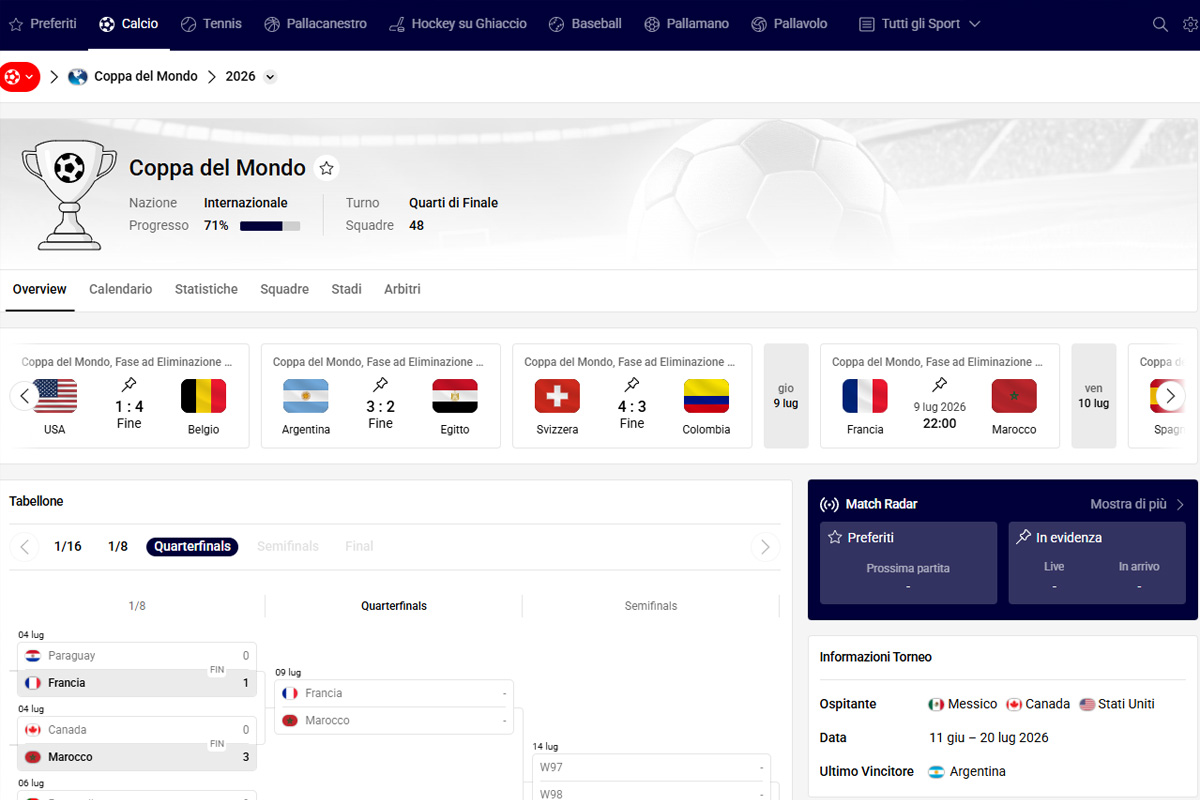Go to previous matches with the carousel arrow
The width and height of the screenshot is (1200, 800).
(24, 395)
